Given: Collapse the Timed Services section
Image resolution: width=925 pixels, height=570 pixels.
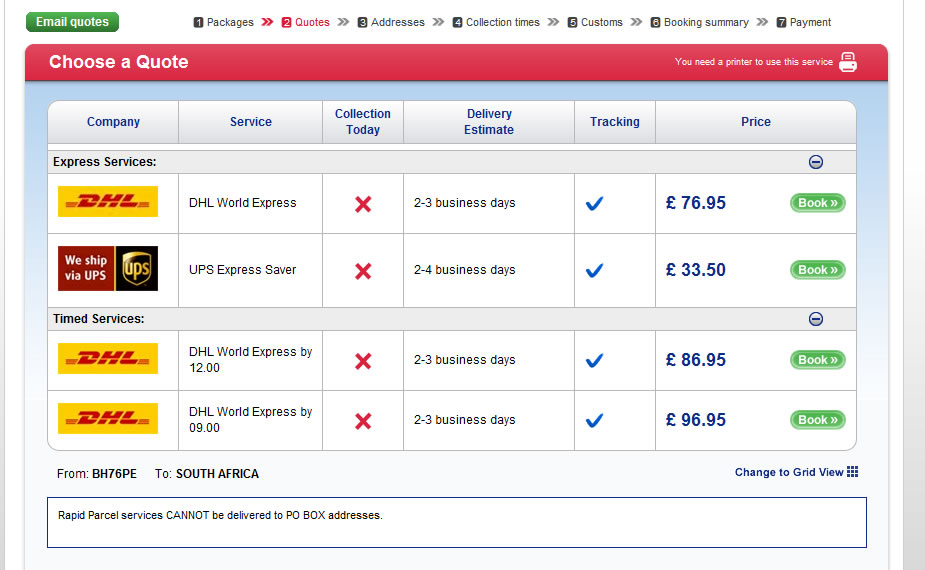Looking at the screenshot, I should click(x=816, y=319).
